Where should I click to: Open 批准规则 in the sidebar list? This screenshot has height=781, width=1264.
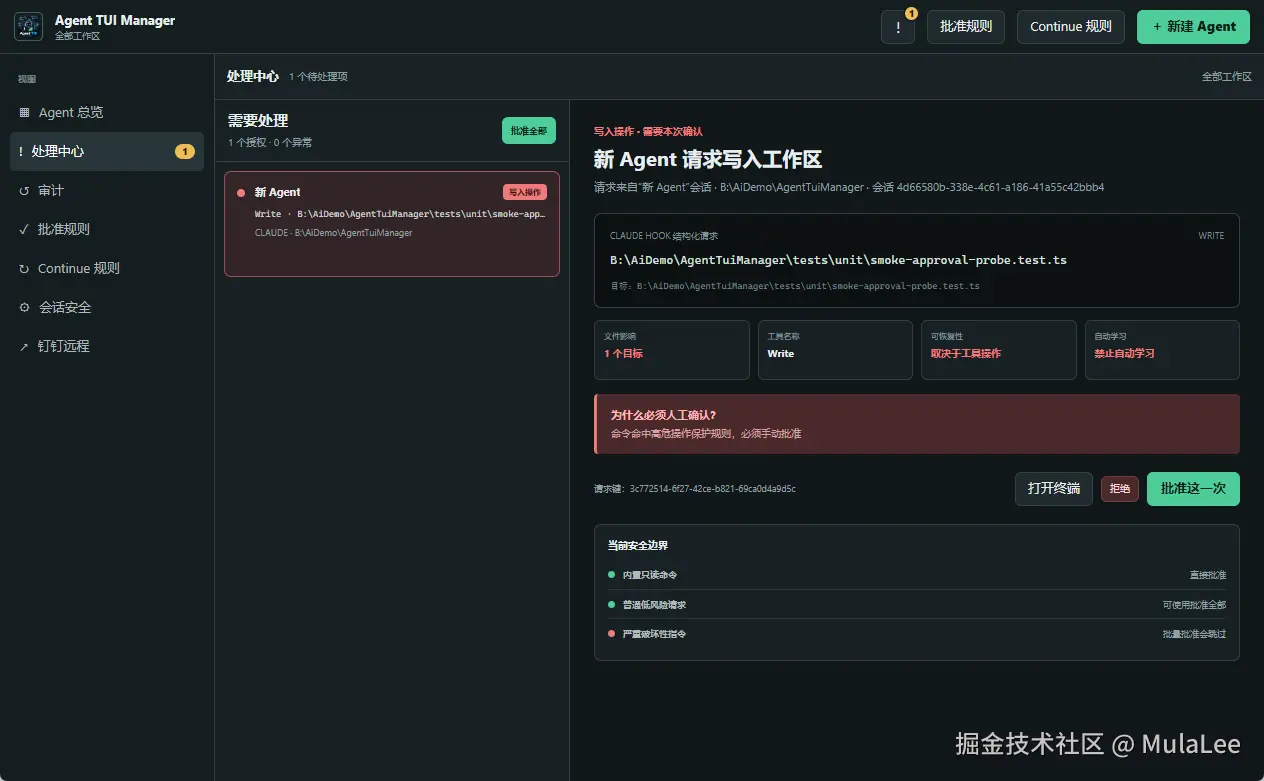pyautogui.click(x=107, y=229)
